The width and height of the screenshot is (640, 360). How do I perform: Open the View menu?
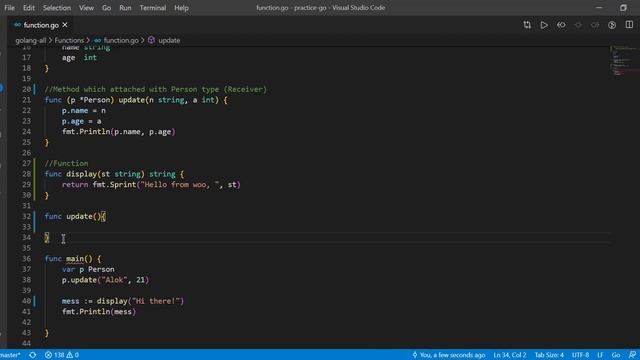pos(86,8)
